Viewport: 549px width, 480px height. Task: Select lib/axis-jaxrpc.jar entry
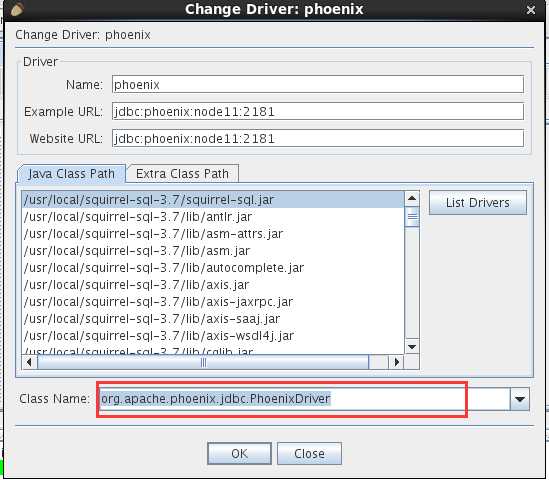[213, 301]
